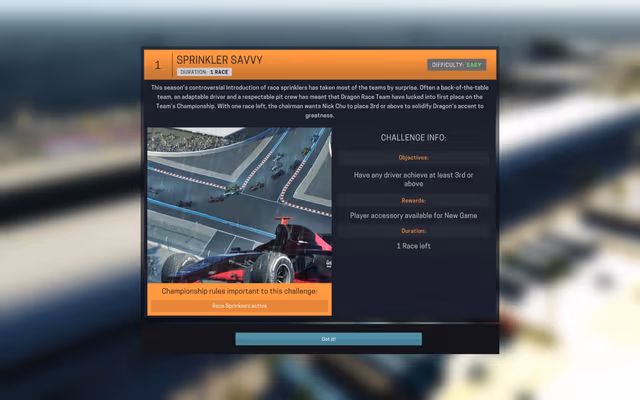The height and width of the screenshot is (400, 640).
Task: Click the Duration: 1 Race tag
Action: pyautogui.click(x=206, y=72)
